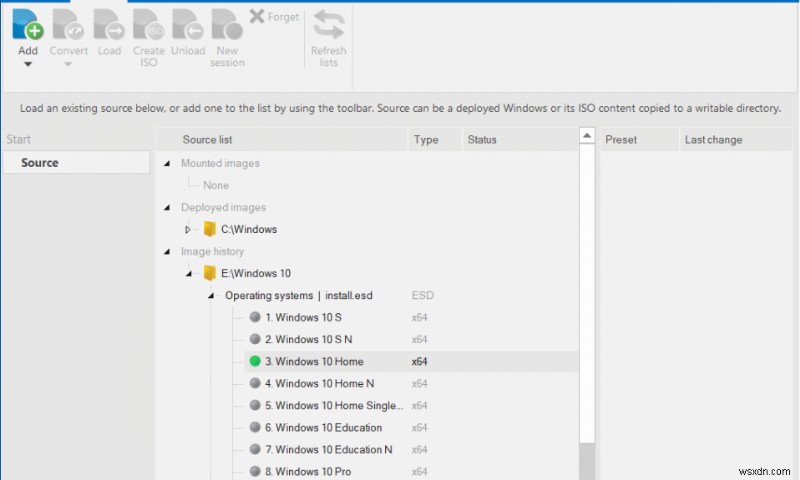Click gray status dot for Windows 10 S N

pos(255,339)
